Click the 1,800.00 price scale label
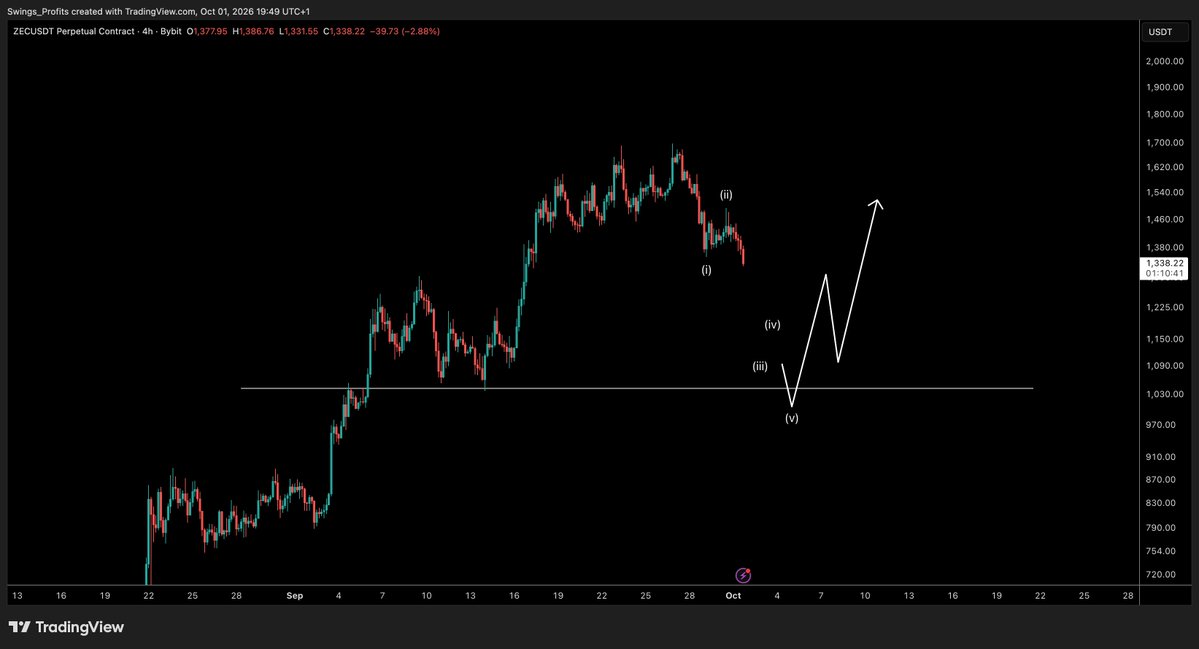1199x649 pixels. pos(1165,115)
